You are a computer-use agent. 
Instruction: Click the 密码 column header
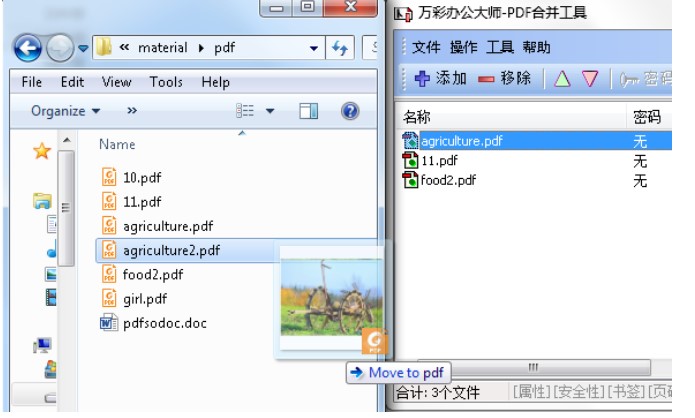pyautogui.click(x=649, y=117)
